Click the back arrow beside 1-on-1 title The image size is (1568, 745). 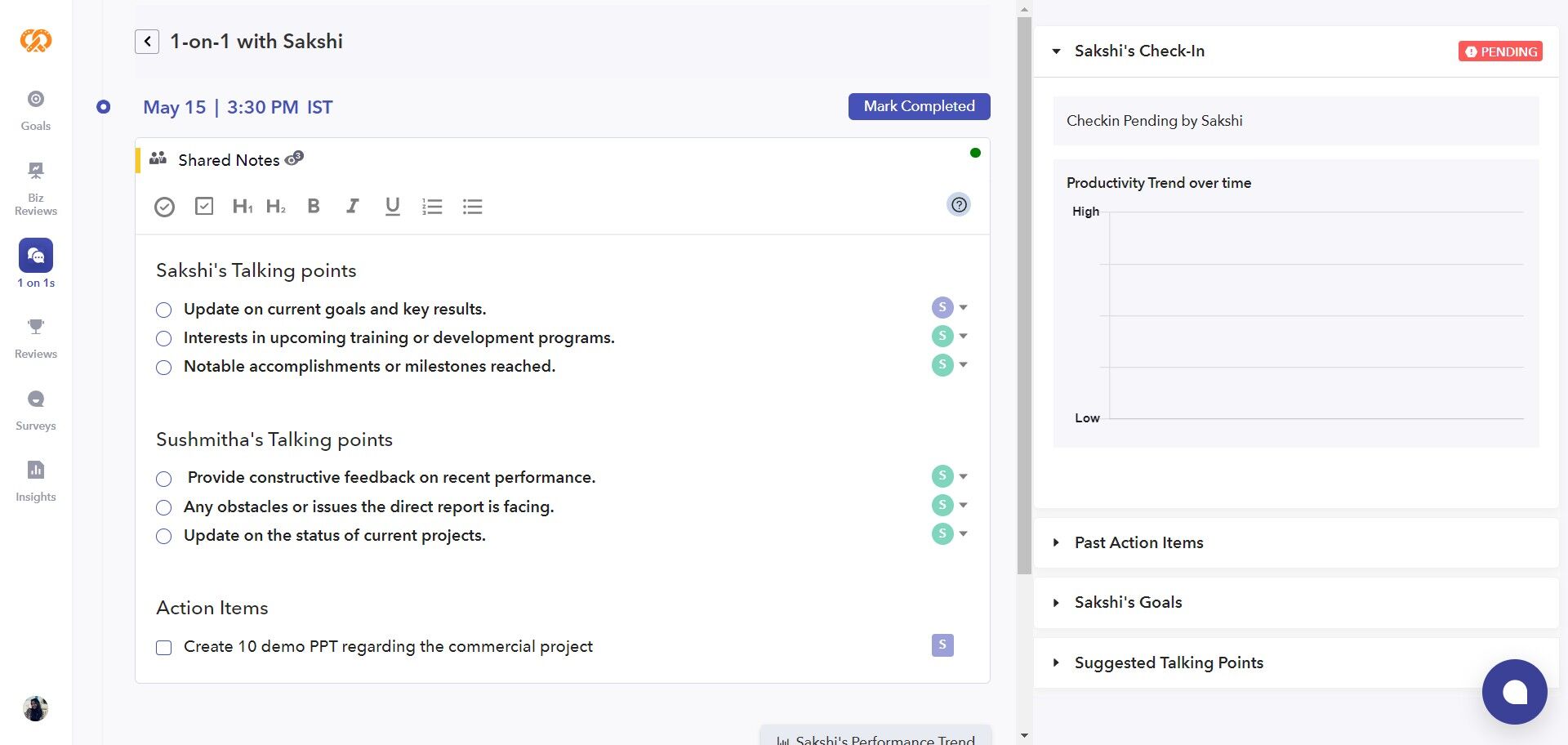click(x=147, y=42)
